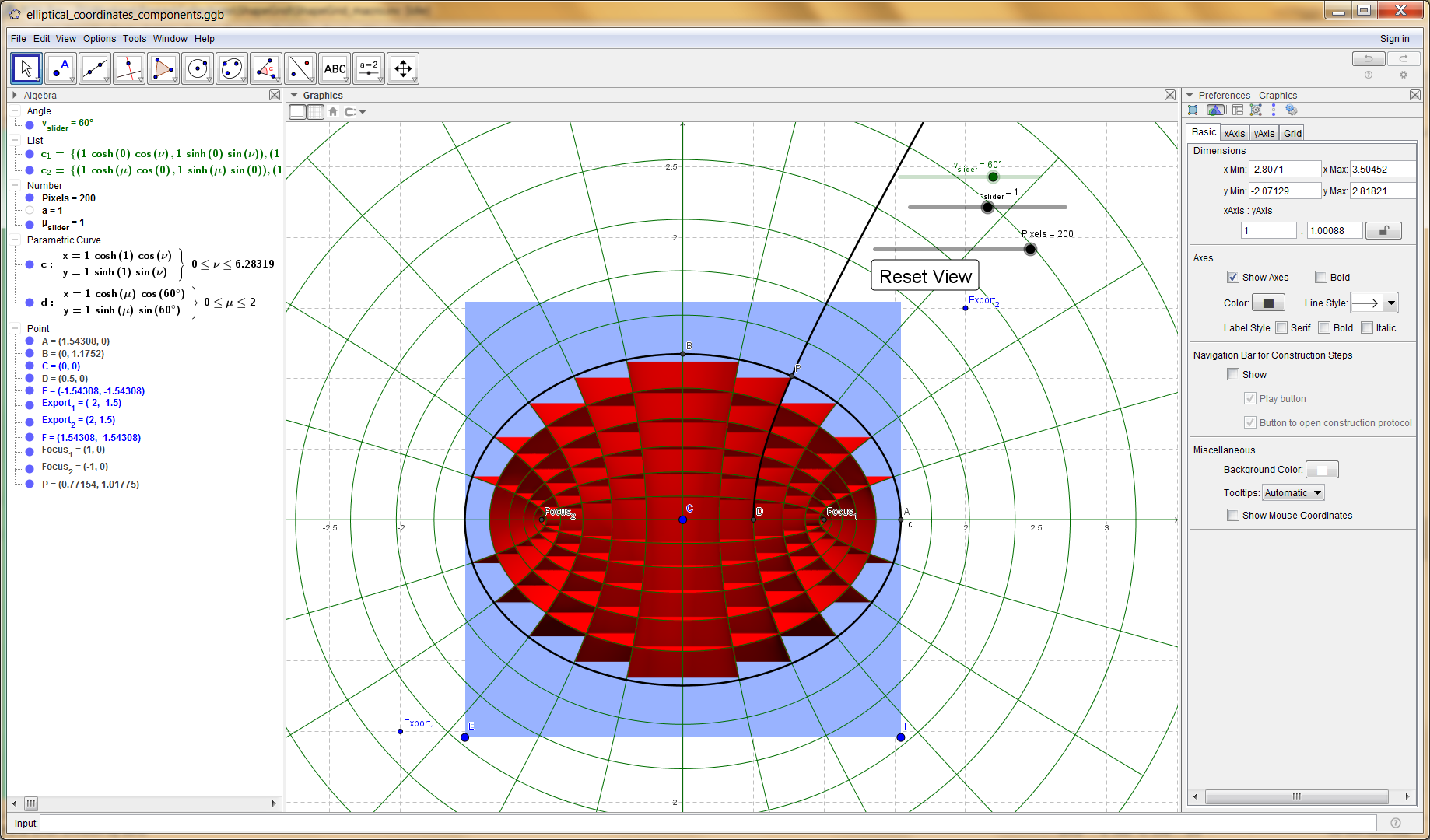Choose the Ellipse tool
Screen dimensions: 1430x840
click(232, 68)
